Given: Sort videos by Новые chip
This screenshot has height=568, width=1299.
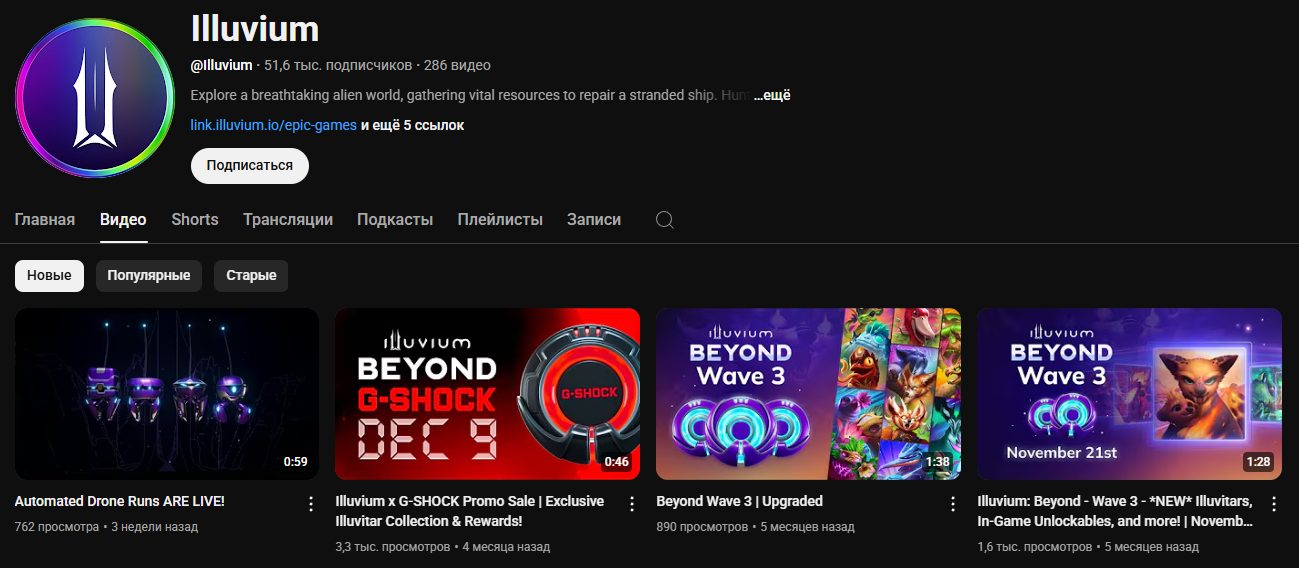Looking at the screenshot, I should coord(49,276).
